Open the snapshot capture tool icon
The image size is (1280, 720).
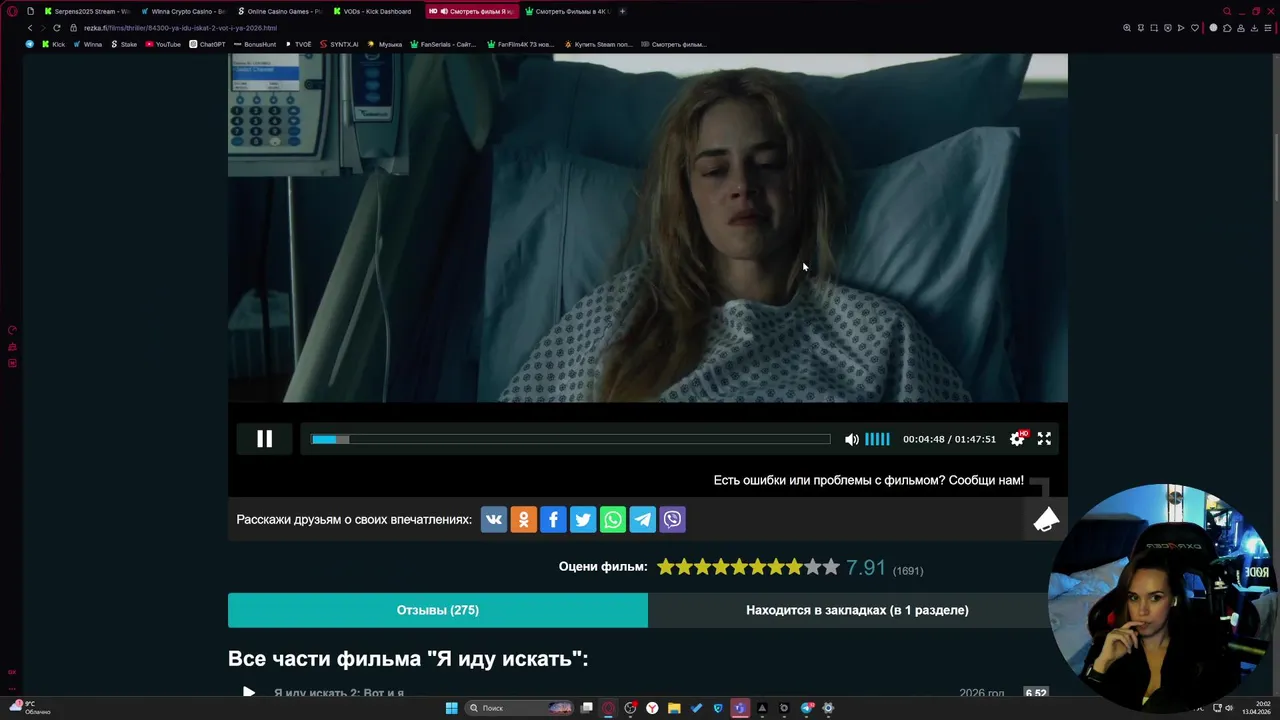tap(1154, 28)
